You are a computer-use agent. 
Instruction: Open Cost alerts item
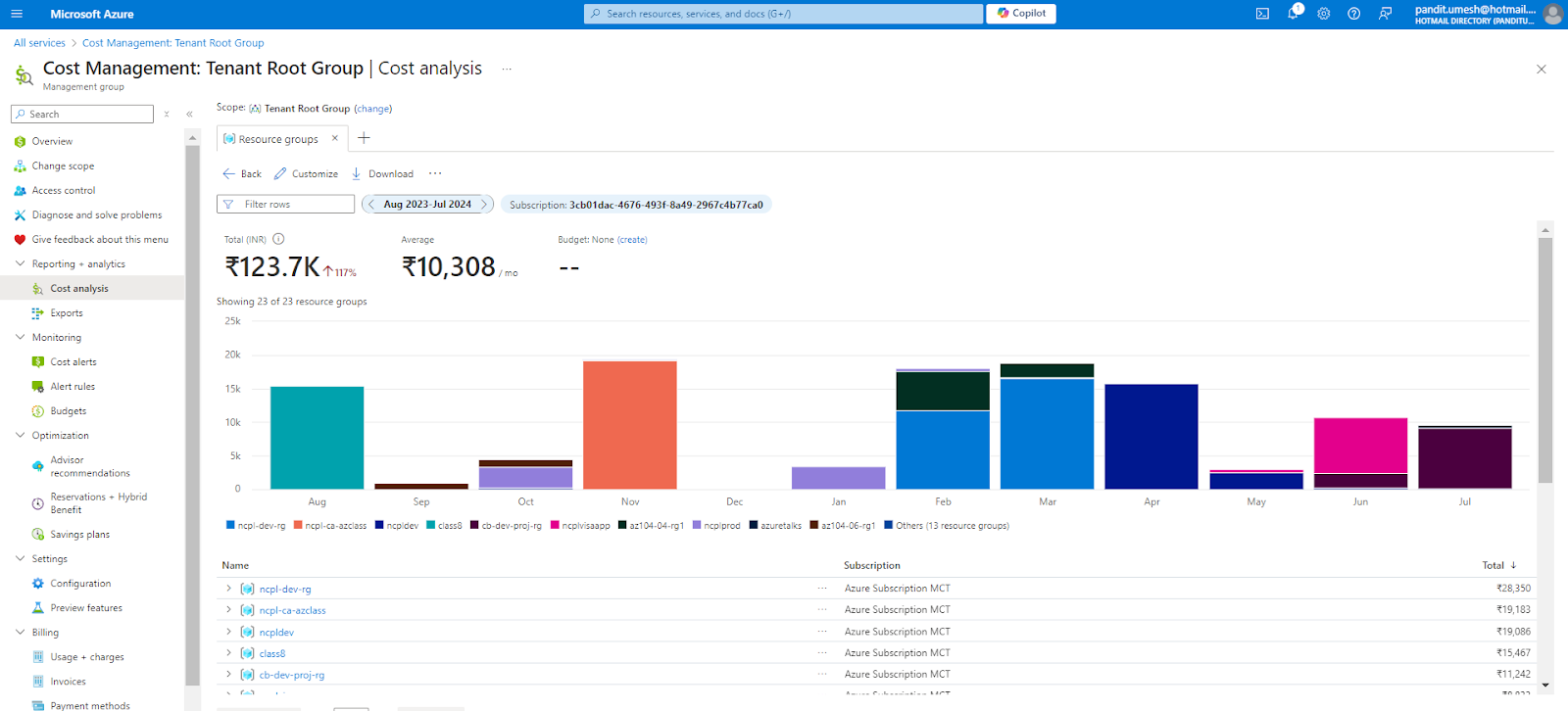(x=73, y=362)
